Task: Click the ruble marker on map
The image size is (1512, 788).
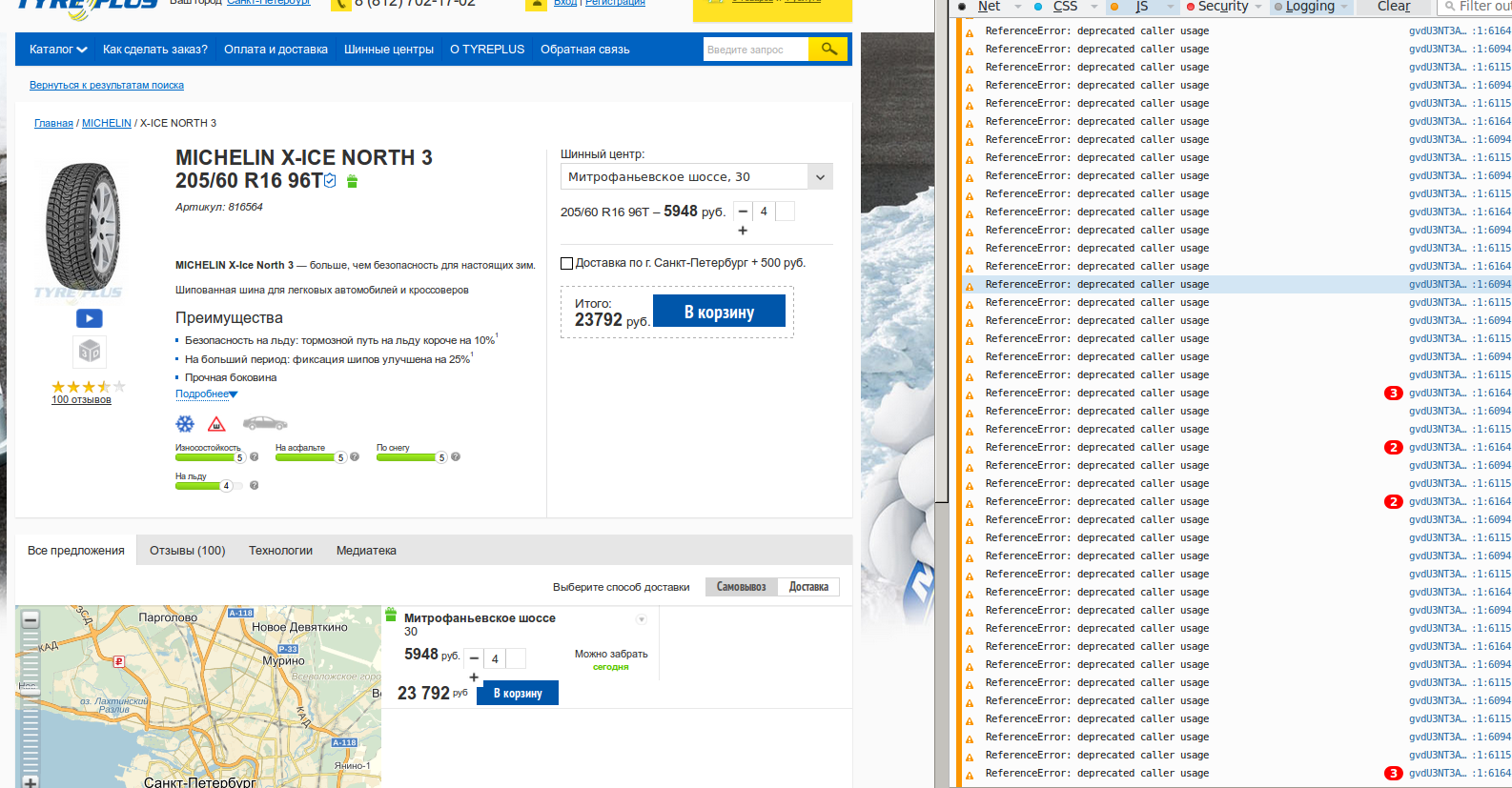Action: (x=119, y=660)
